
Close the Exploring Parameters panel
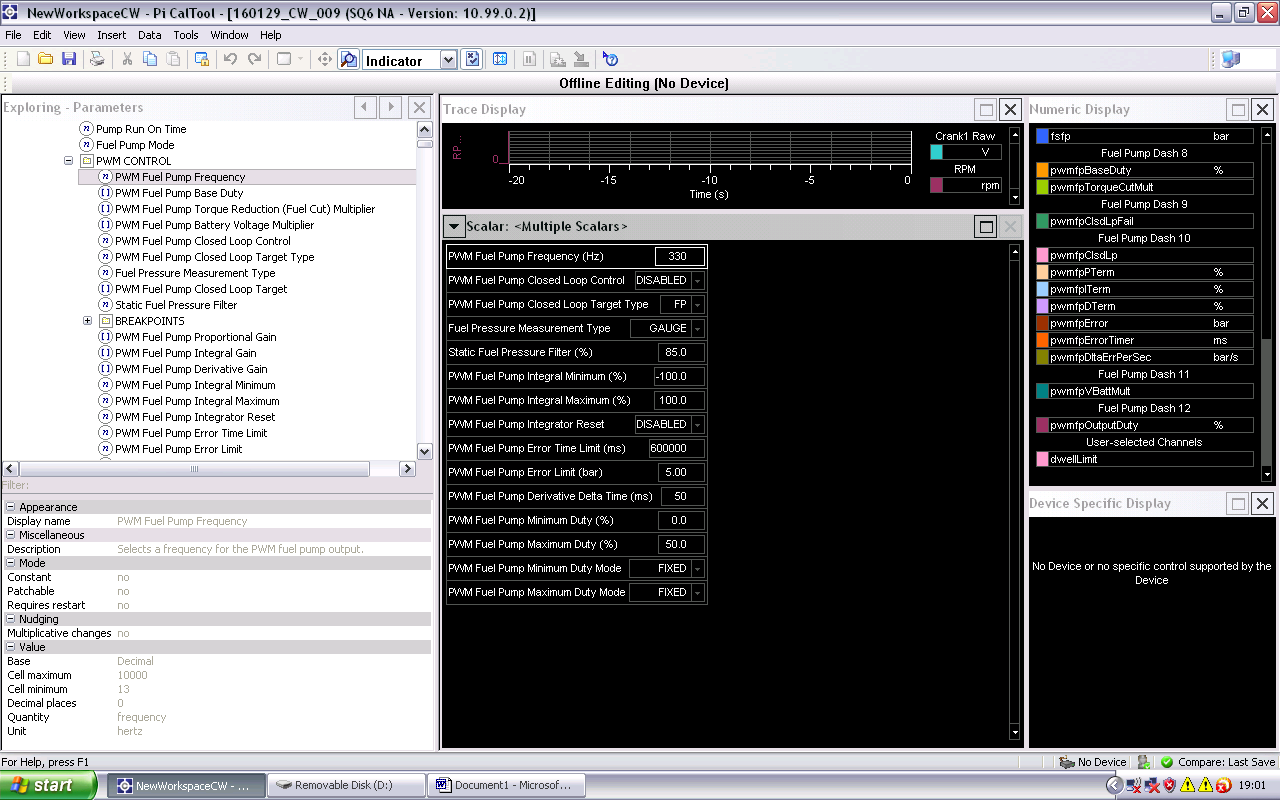coord(420,107)
